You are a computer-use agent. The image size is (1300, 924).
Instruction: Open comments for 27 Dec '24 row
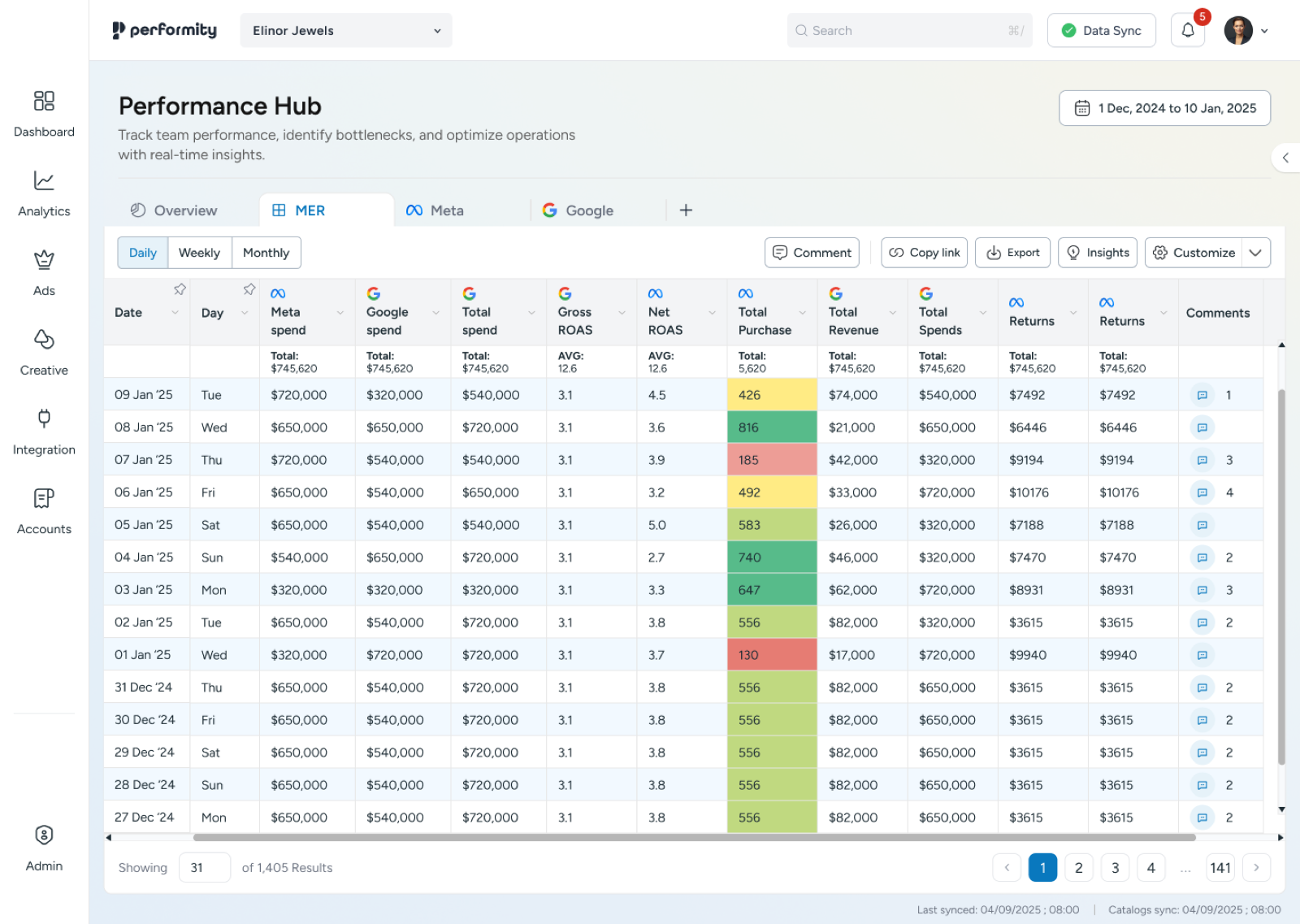pos(1202,818)
